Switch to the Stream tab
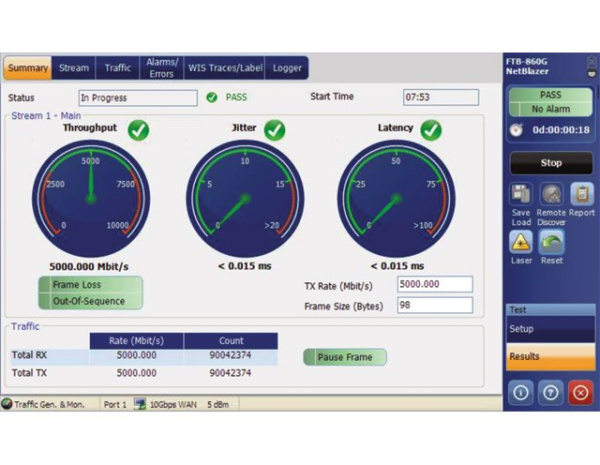The image size is (600, 465). click(x=74, y=68)
